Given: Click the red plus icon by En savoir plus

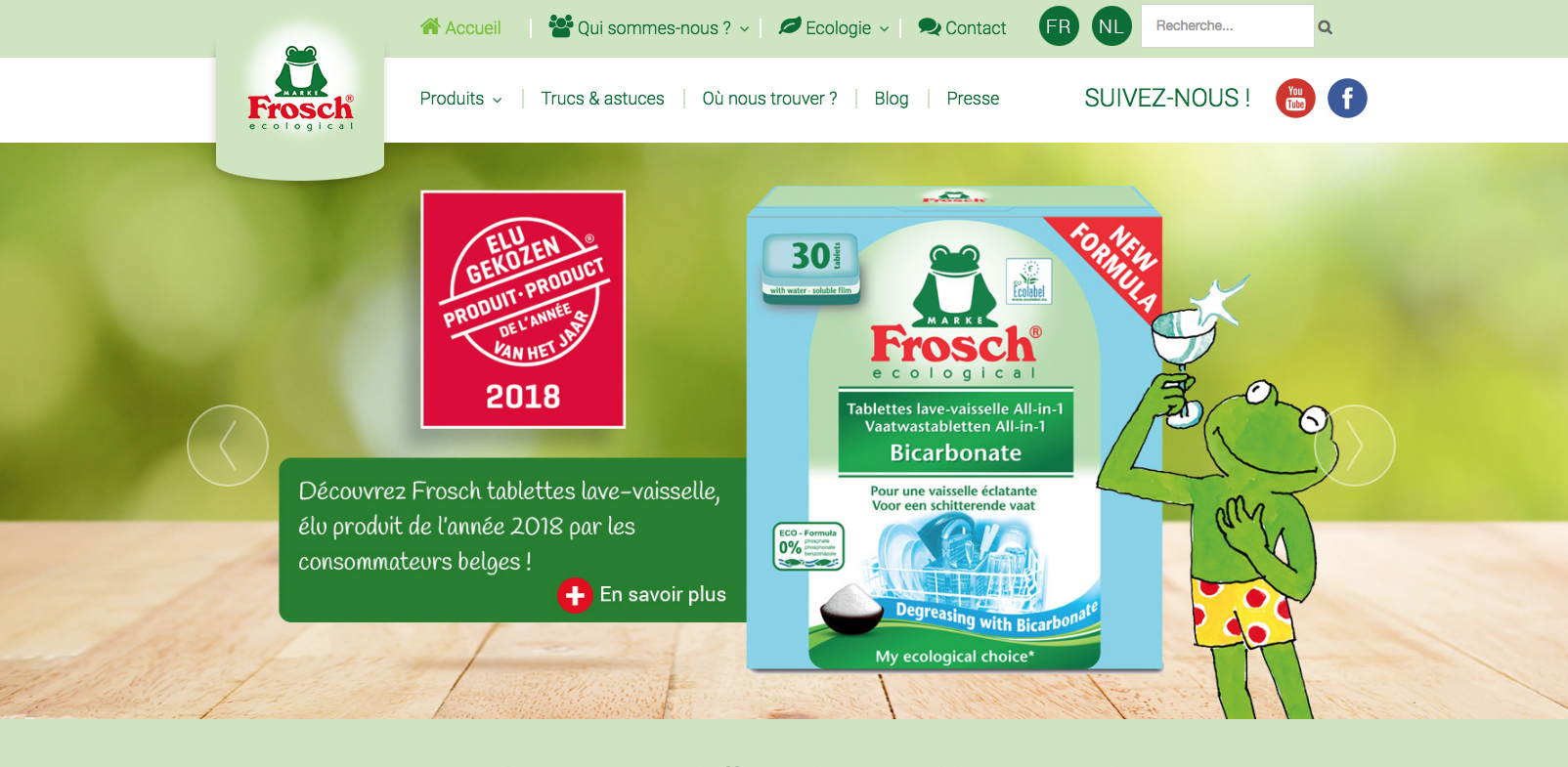Looking at the screenshot, I should [x=575, y=595].
